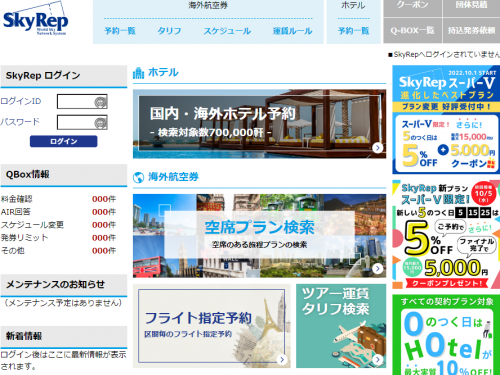Open the 運賃ルール menu item
The image size is (500, 375).
click(x=292, y=31)
